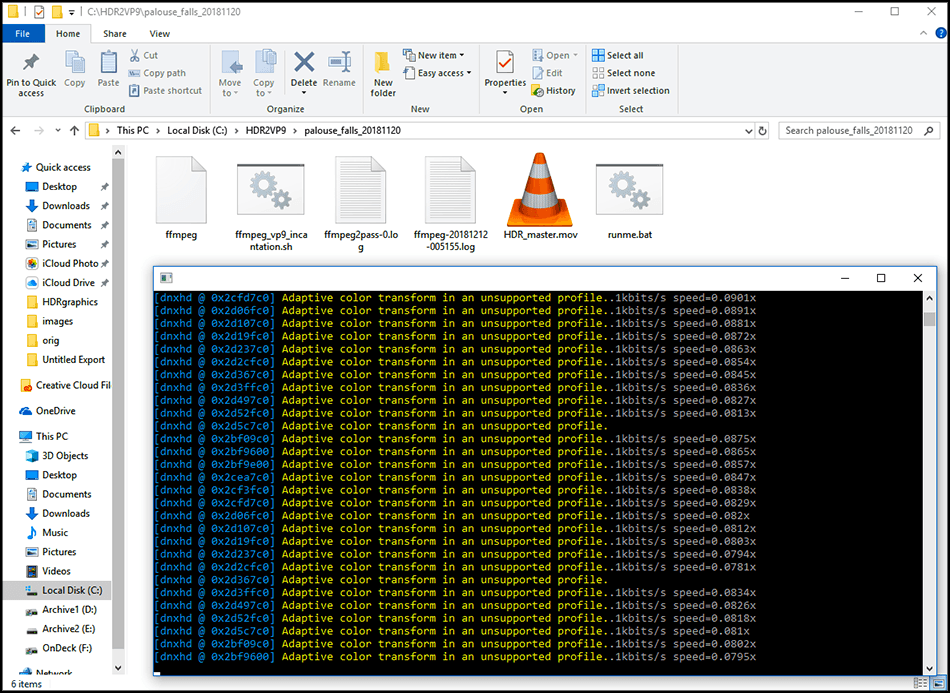Click Copy path in Clipboard group
This screenshot has width=950, height=693.
click(158, 73)
